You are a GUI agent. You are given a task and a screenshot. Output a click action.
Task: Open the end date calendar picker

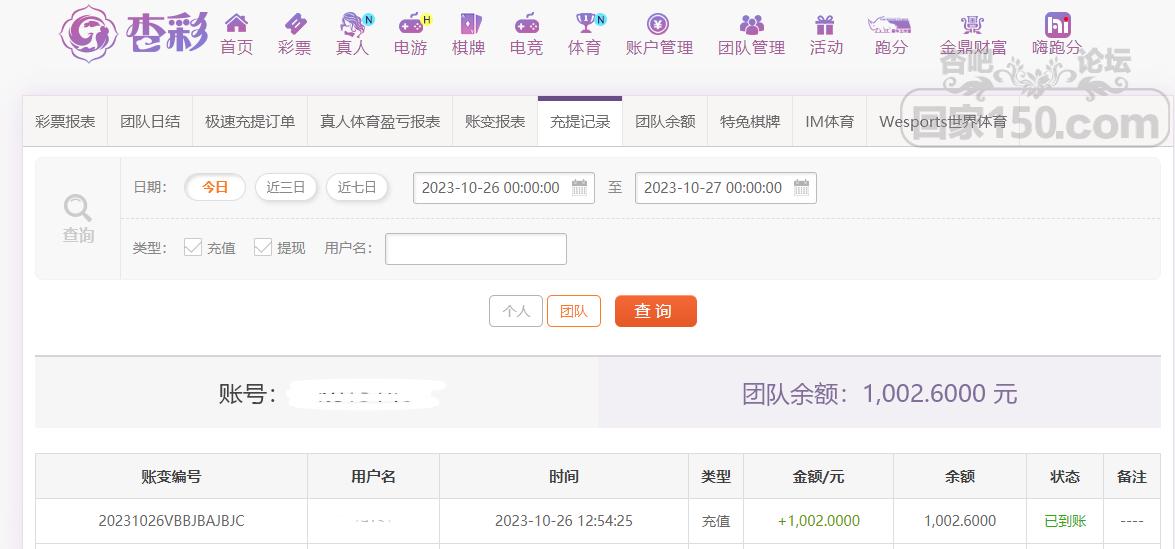tap(801, 187)
